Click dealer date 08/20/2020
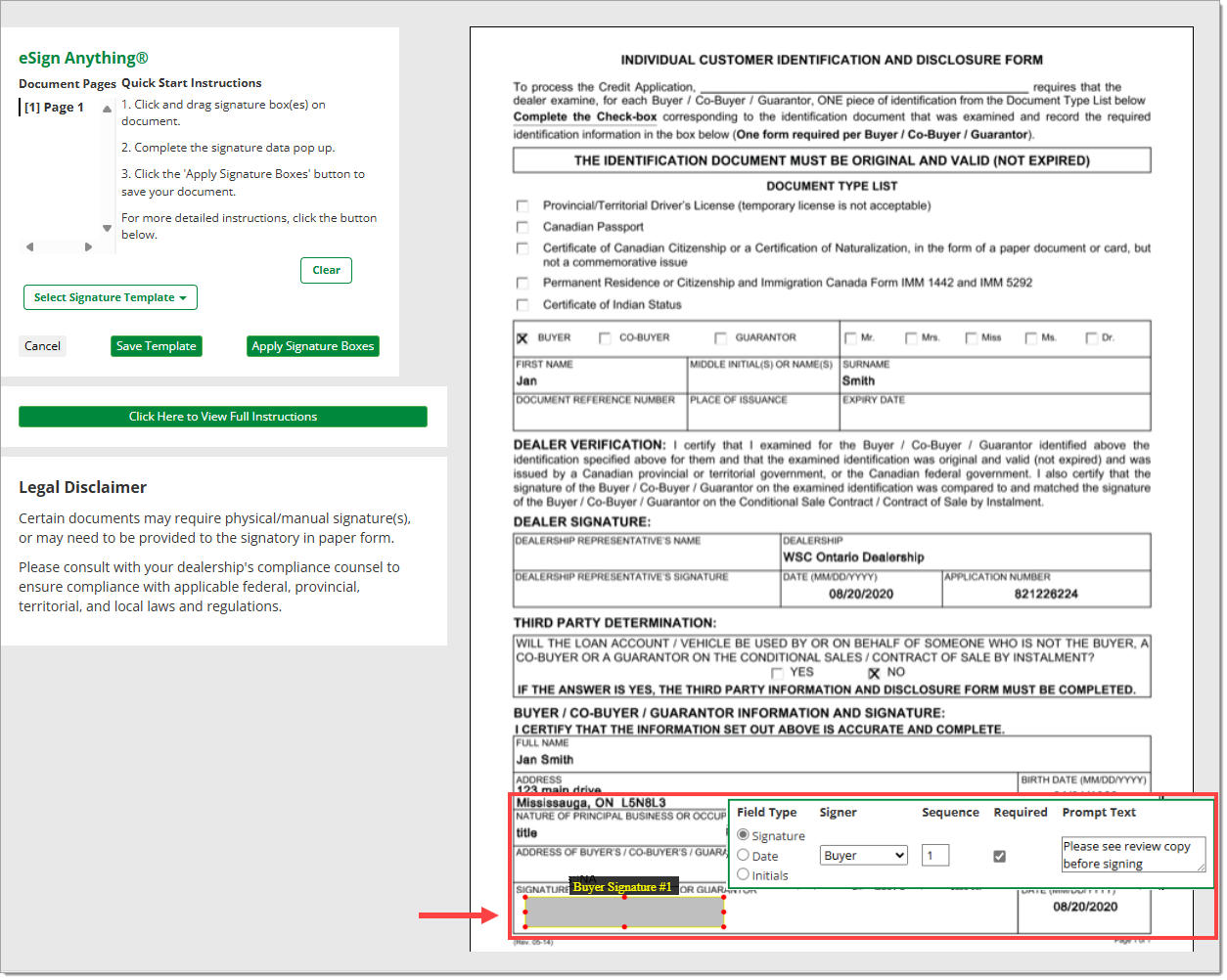 pos(861,594)
